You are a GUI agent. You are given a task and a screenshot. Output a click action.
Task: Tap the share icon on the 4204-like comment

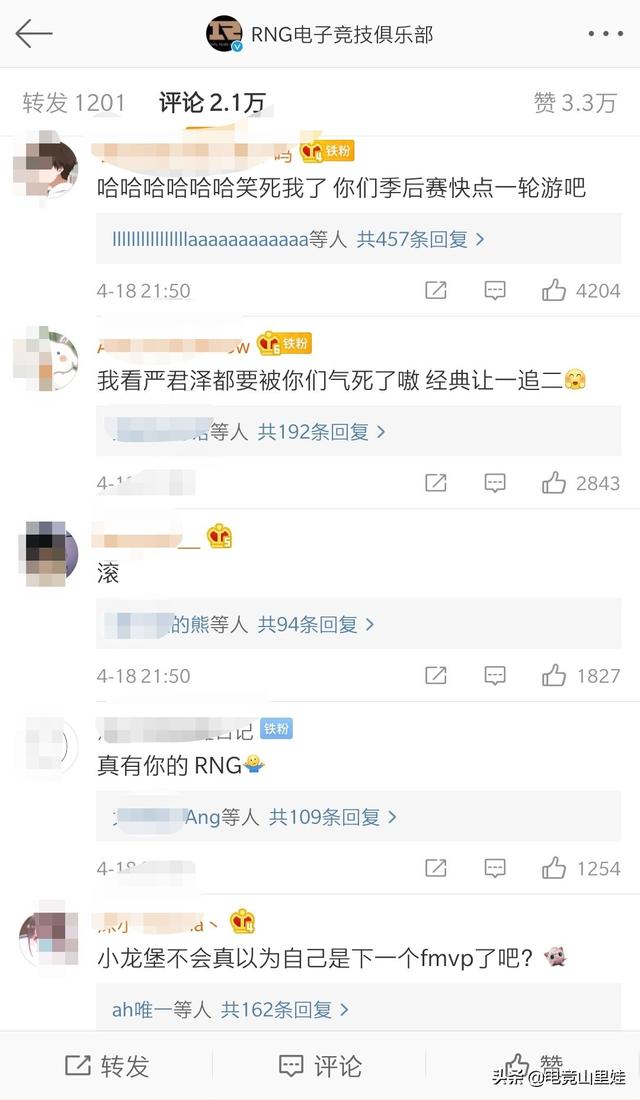(436, 290)
